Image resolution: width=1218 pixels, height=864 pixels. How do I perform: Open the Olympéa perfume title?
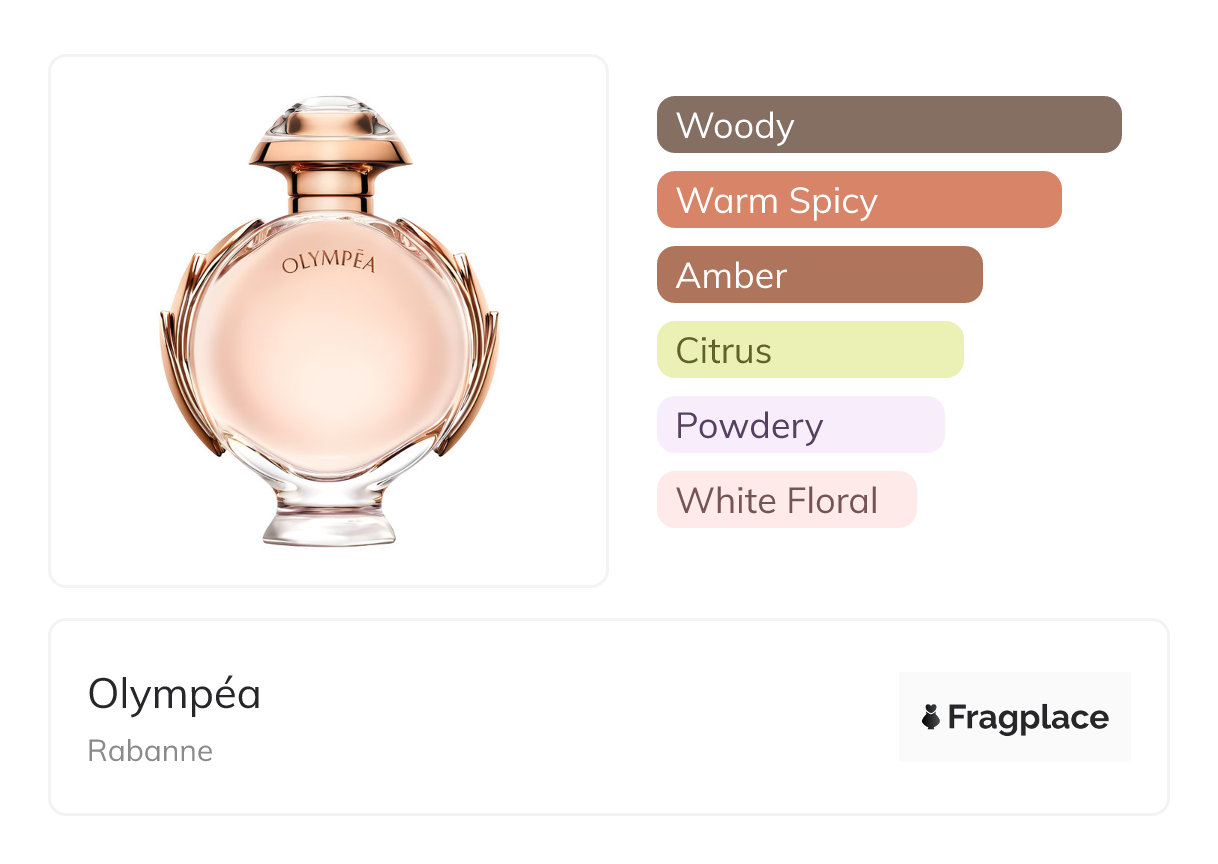tap(174, 694)
